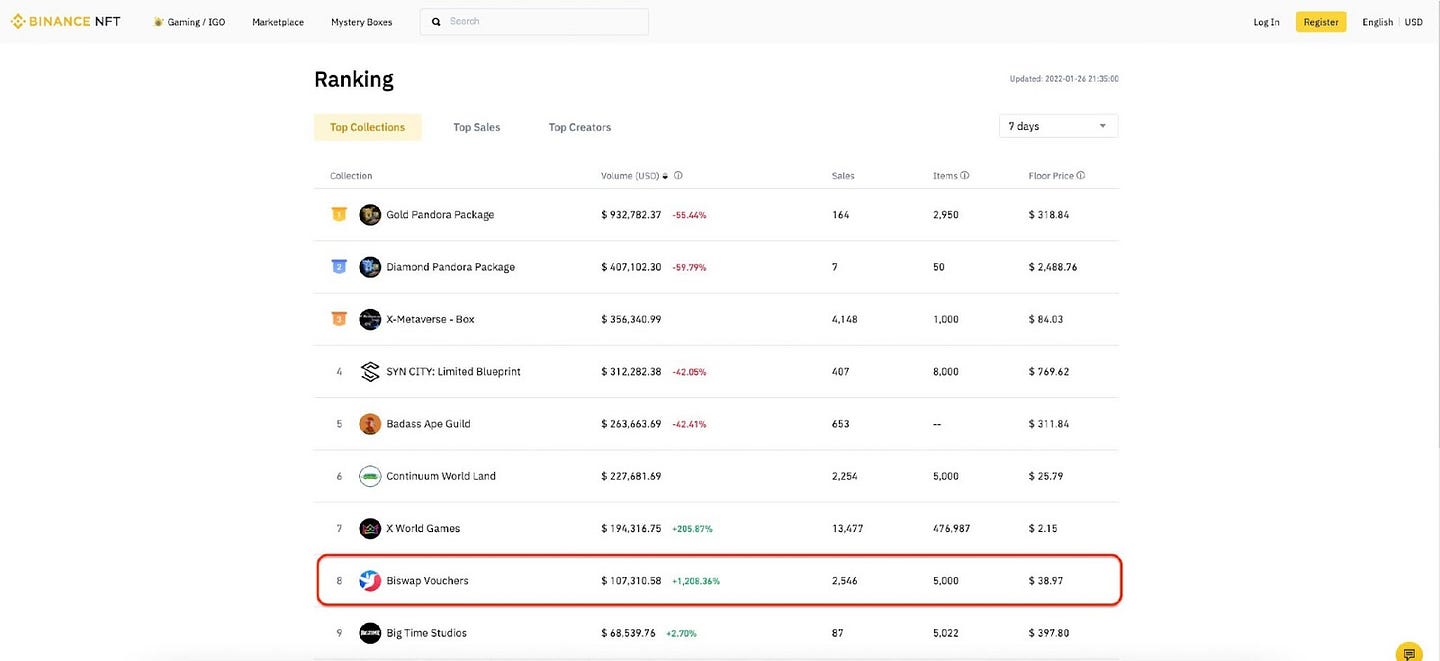This screenshot has width=1440, height=661.
Task: Click the orange rank 3 badge
Action: (x=339, y=319)
